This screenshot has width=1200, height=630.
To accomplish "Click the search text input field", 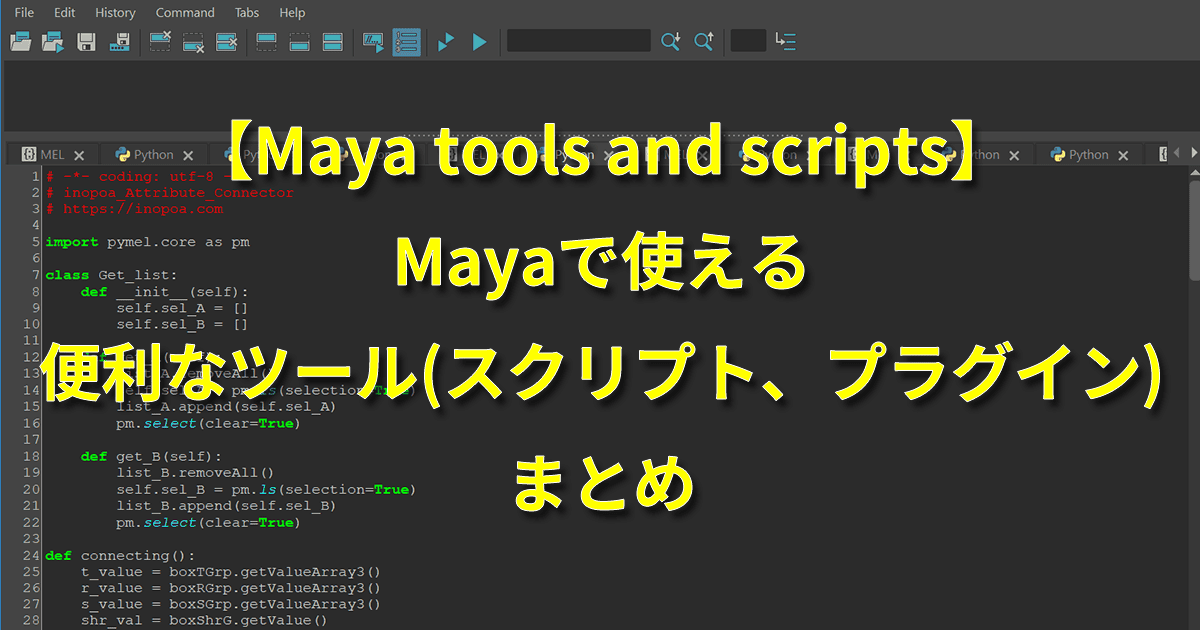I will 578,41.
